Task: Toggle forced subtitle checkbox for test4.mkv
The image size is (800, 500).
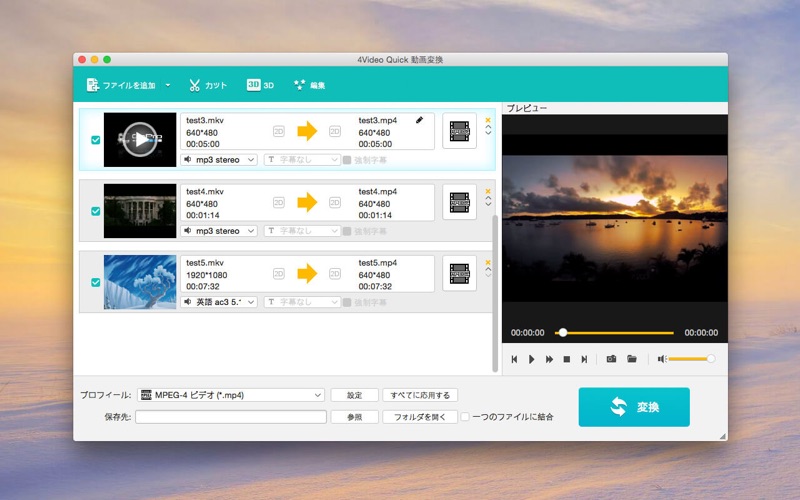Action: 347,232
